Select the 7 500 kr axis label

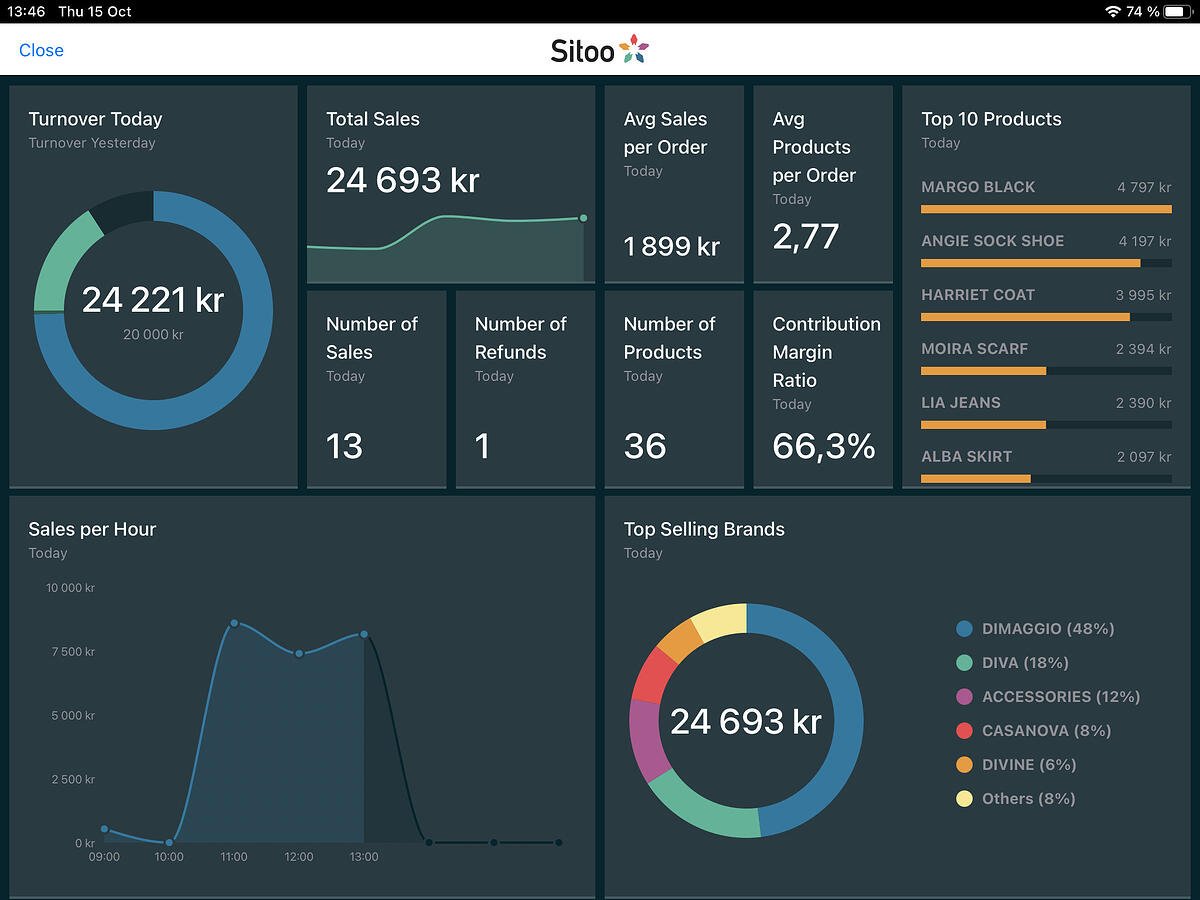click(73, 652)
